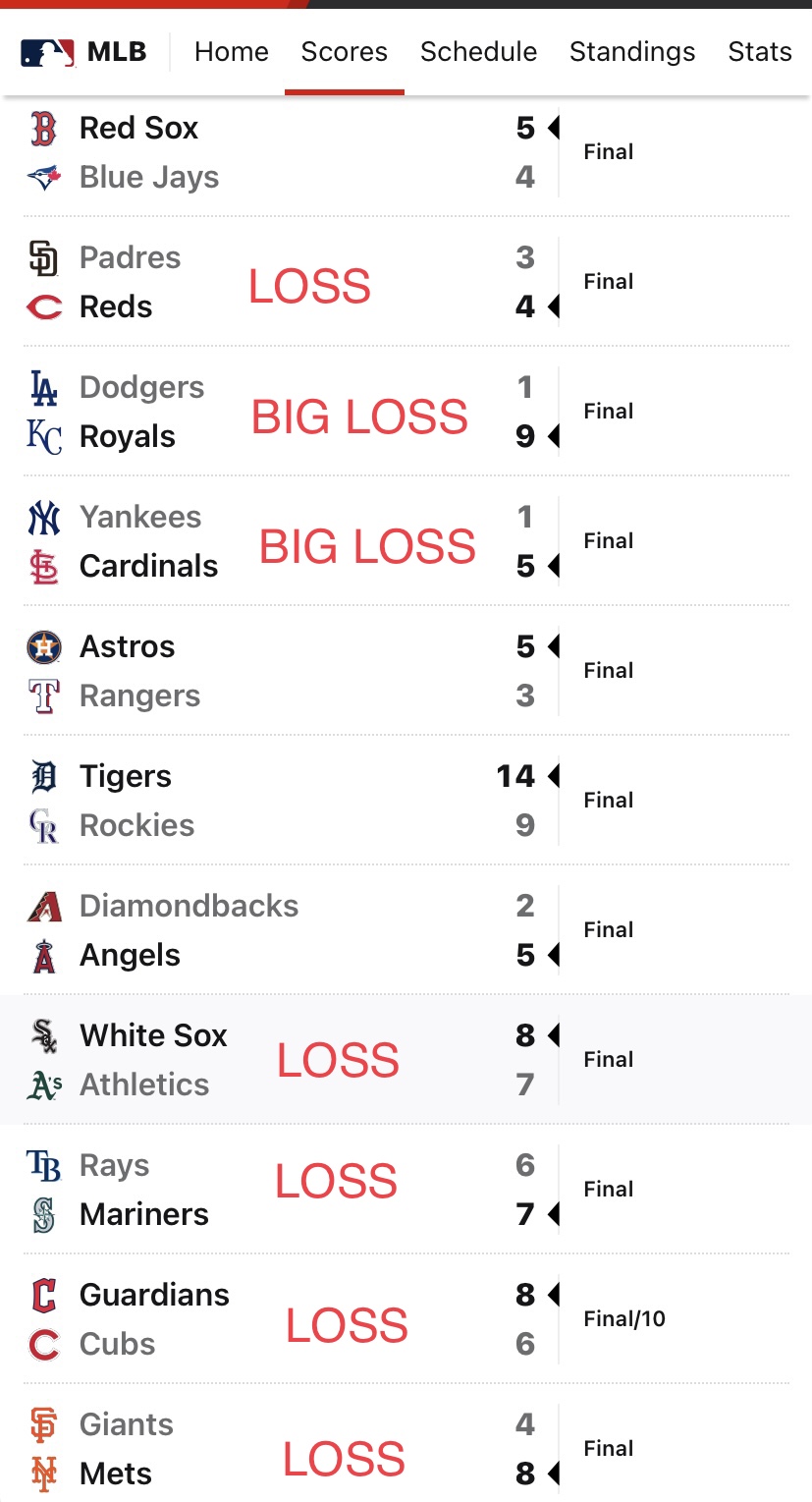
Task: Open the Guardians vs Cubs Final/10 game
Action: click(406, 1319)
